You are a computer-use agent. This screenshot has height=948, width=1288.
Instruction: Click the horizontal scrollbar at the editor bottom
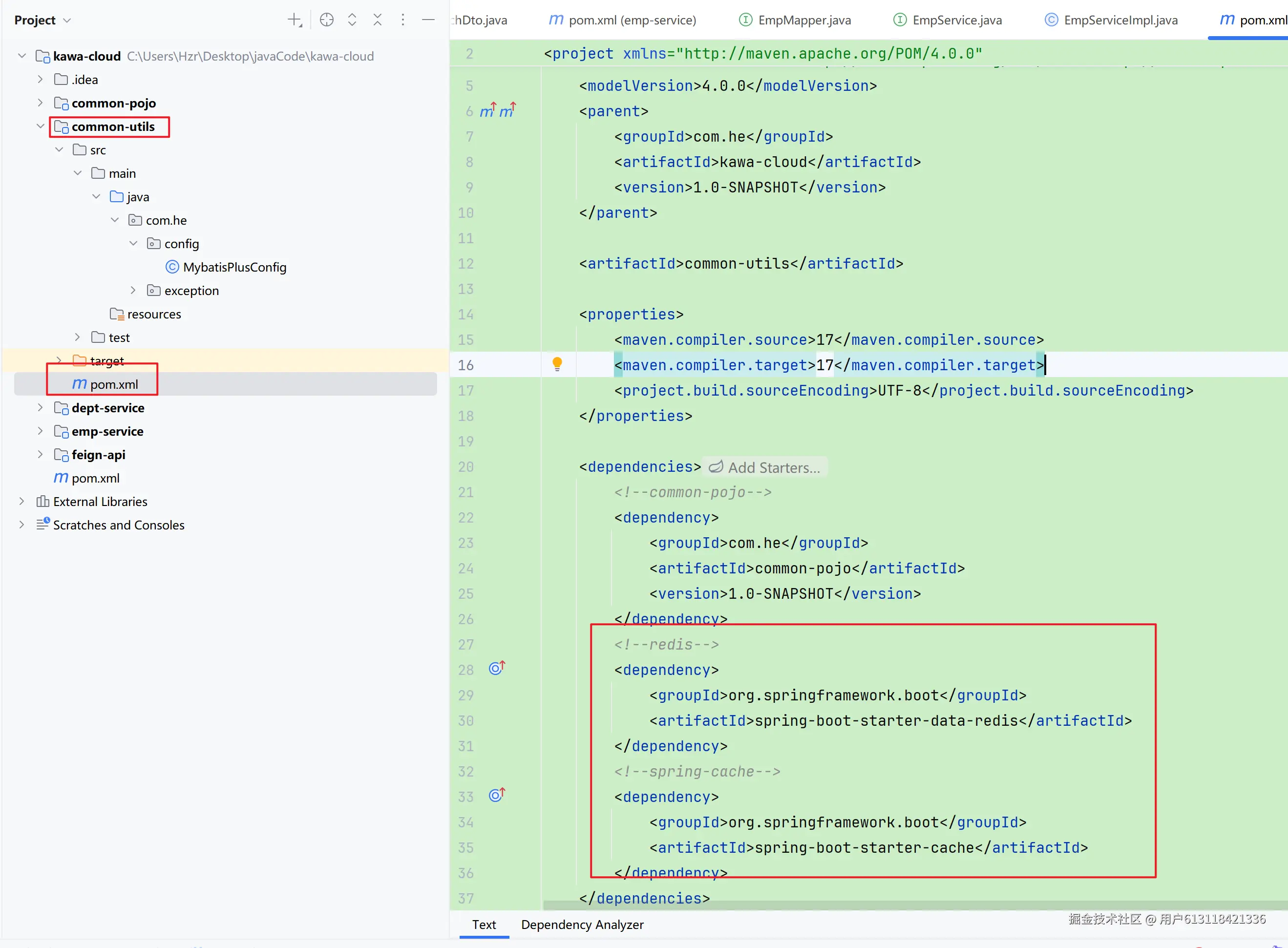861,905
